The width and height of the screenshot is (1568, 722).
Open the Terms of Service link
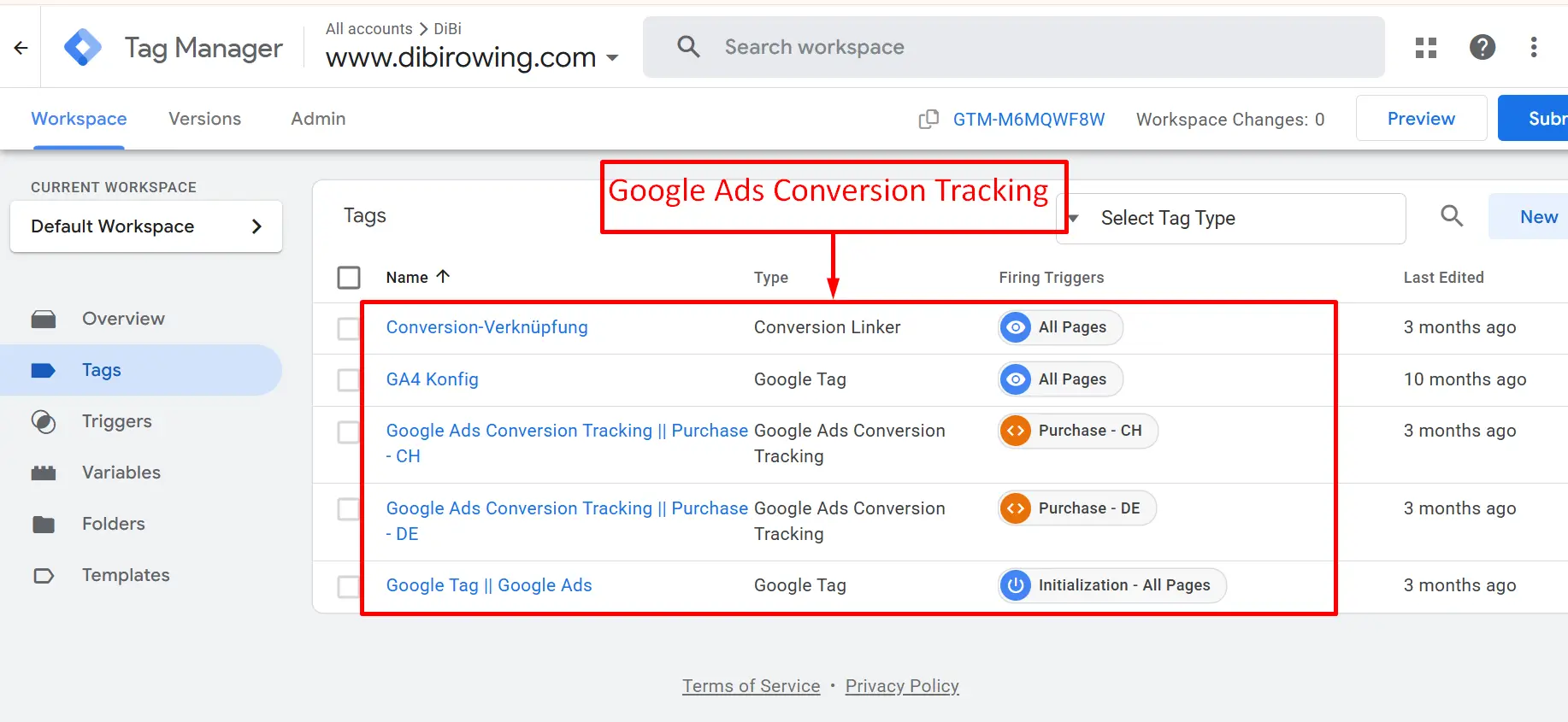pyautogui.click(x=751, y=685)
